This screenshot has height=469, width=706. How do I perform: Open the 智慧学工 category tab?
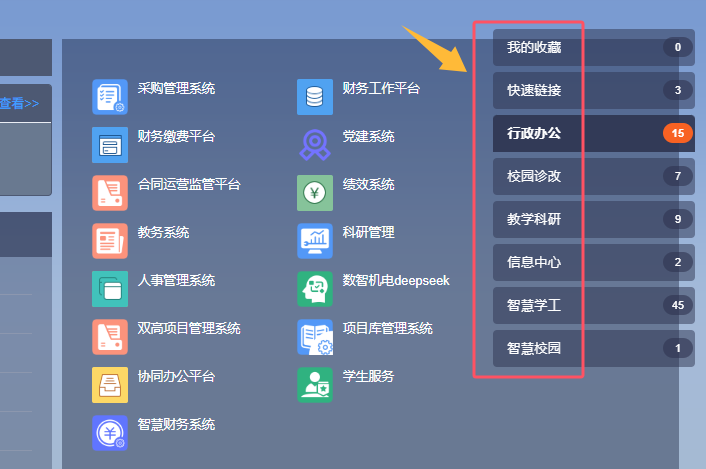pyautogui.click(x=593, y=305)
